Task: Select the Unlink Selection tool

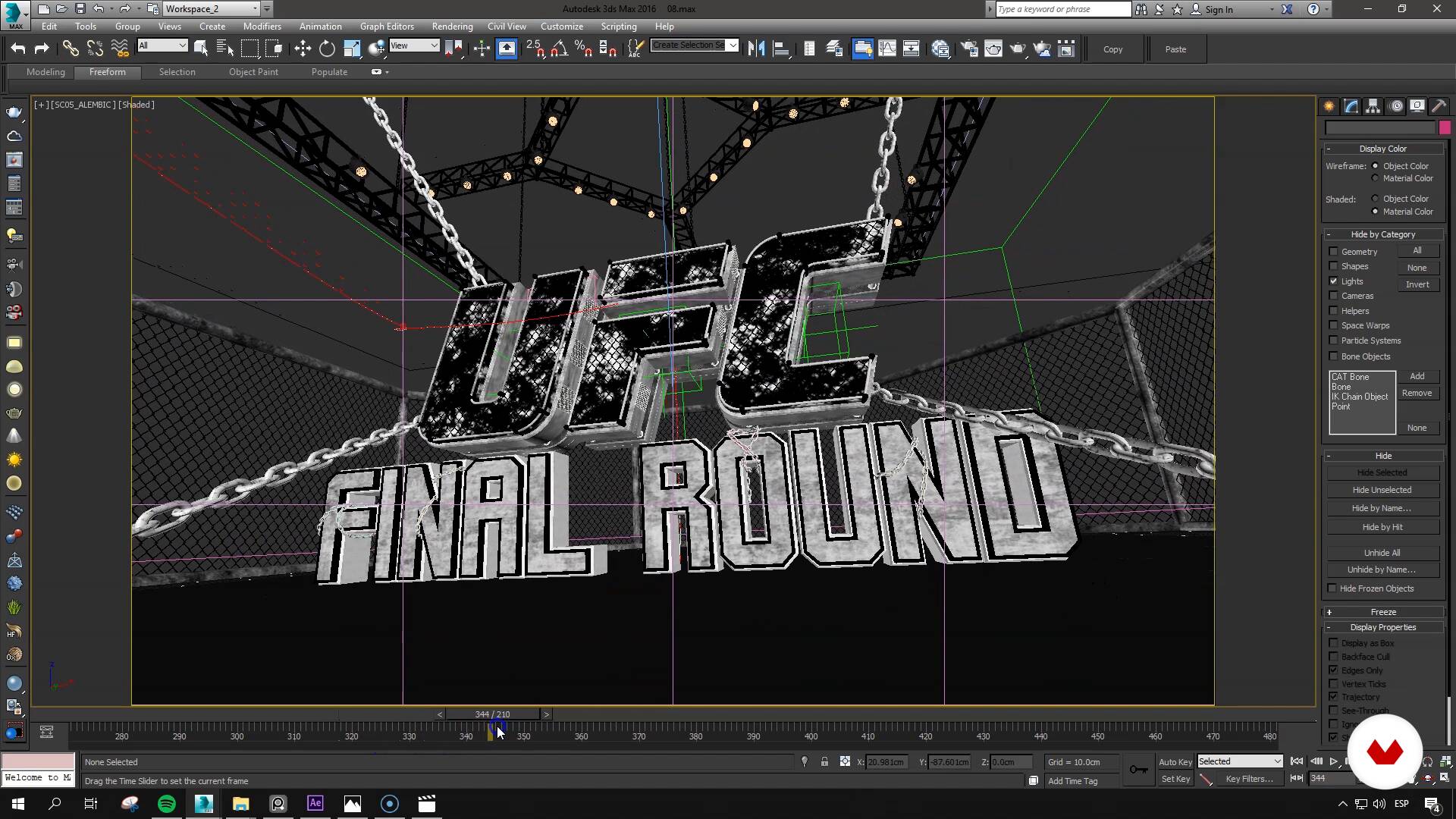Action: (x=95, y=49)
